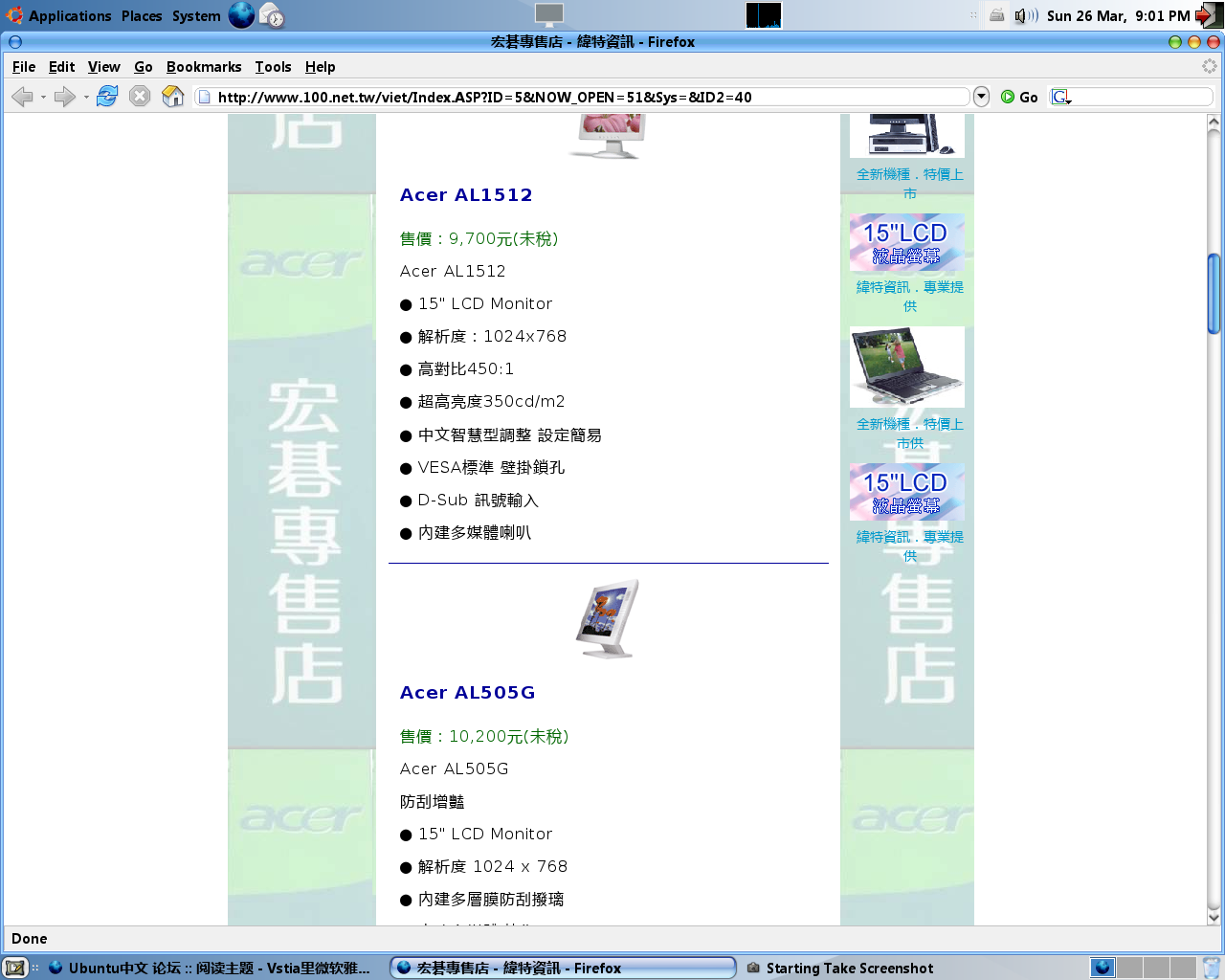Screen dimensions: 1225x980
Task: Click the Acer AL505G monitor image
Action: point(608,619)
